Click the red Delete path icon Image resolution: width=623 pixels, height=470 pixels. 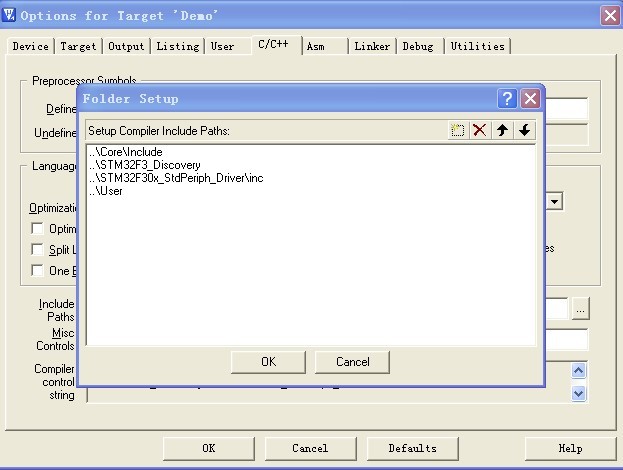(480, 131)
